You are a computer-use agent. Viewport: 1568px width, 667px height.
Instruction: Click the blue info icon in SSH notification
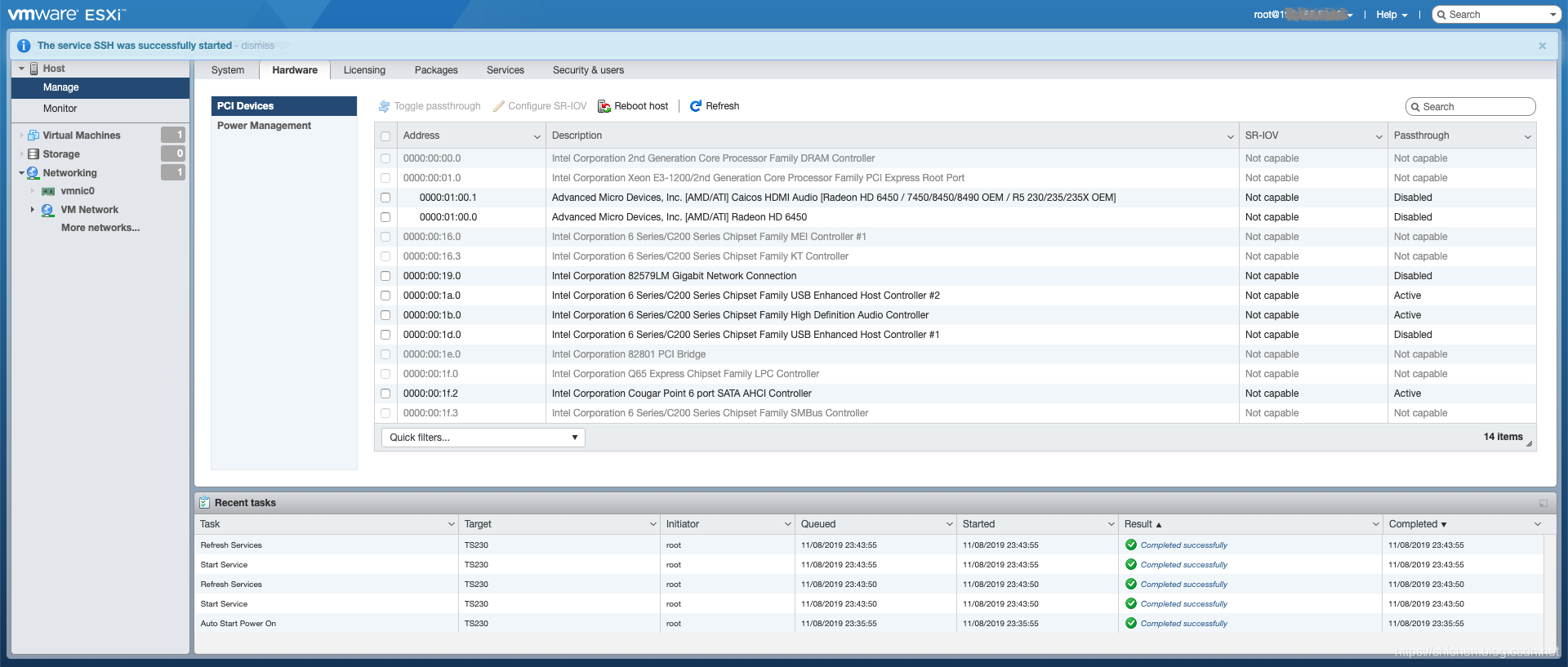click(x=24, y=46)
